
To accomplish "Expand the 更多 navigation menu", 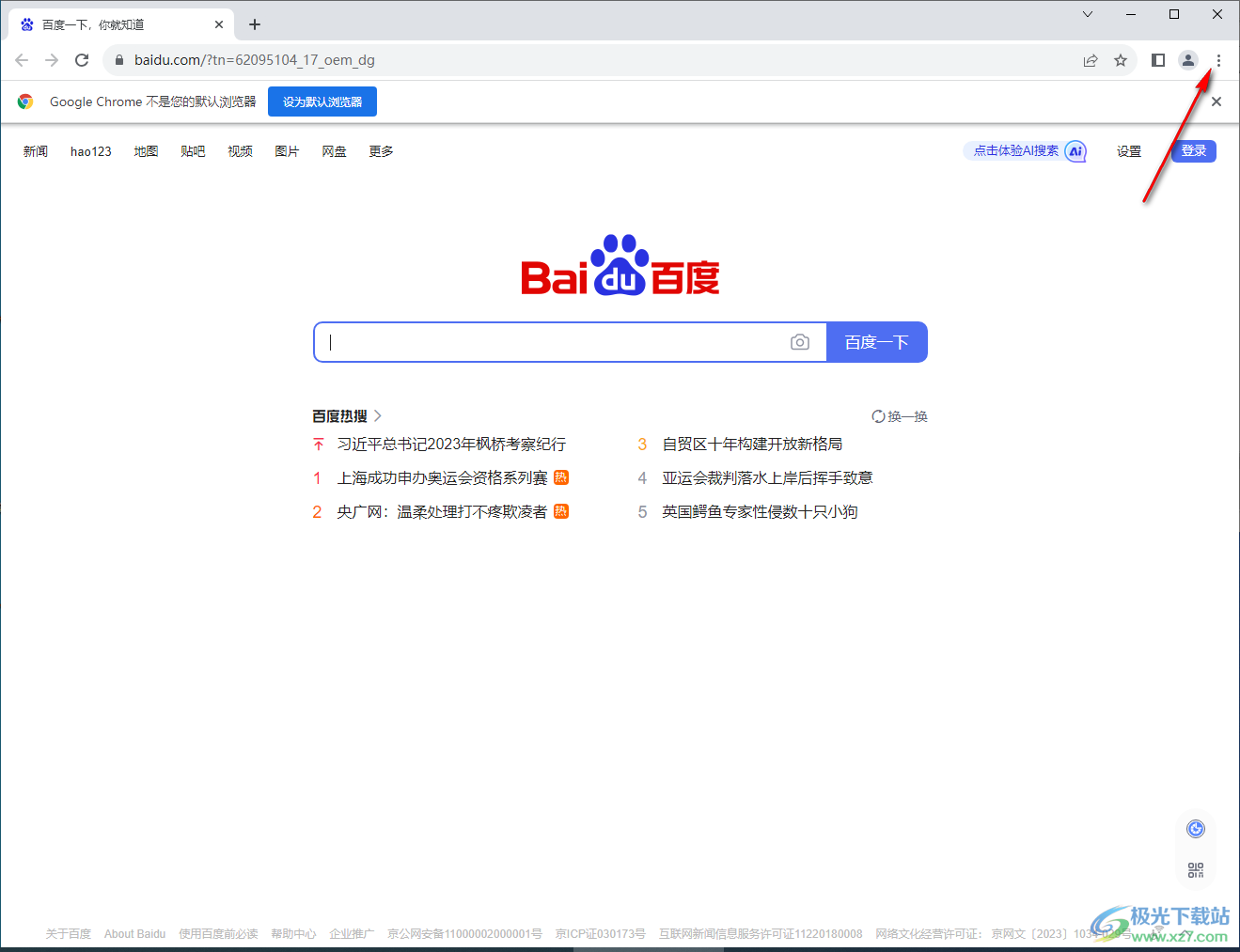I will point(381,151).
